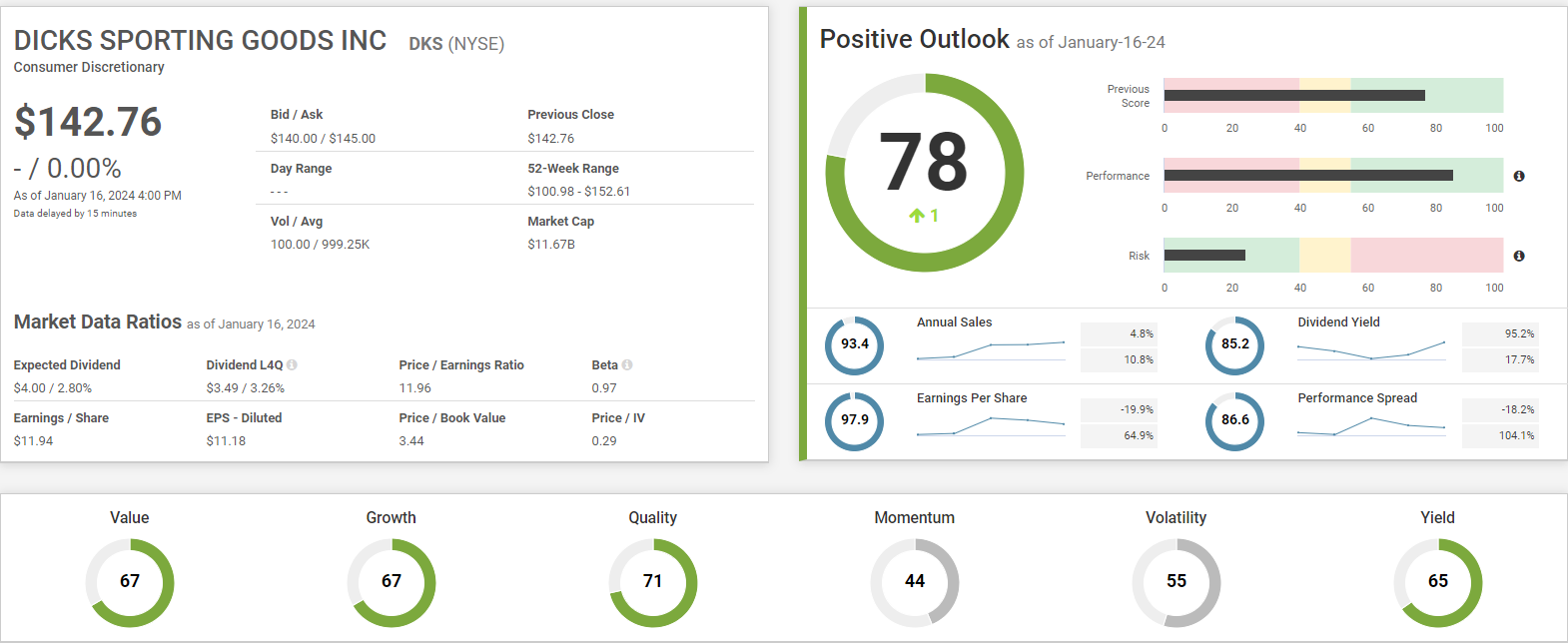Click the Earnings Per Share "-19.9%" figure
Screen dimensions: 1568x643
(x=1137, y=410)
